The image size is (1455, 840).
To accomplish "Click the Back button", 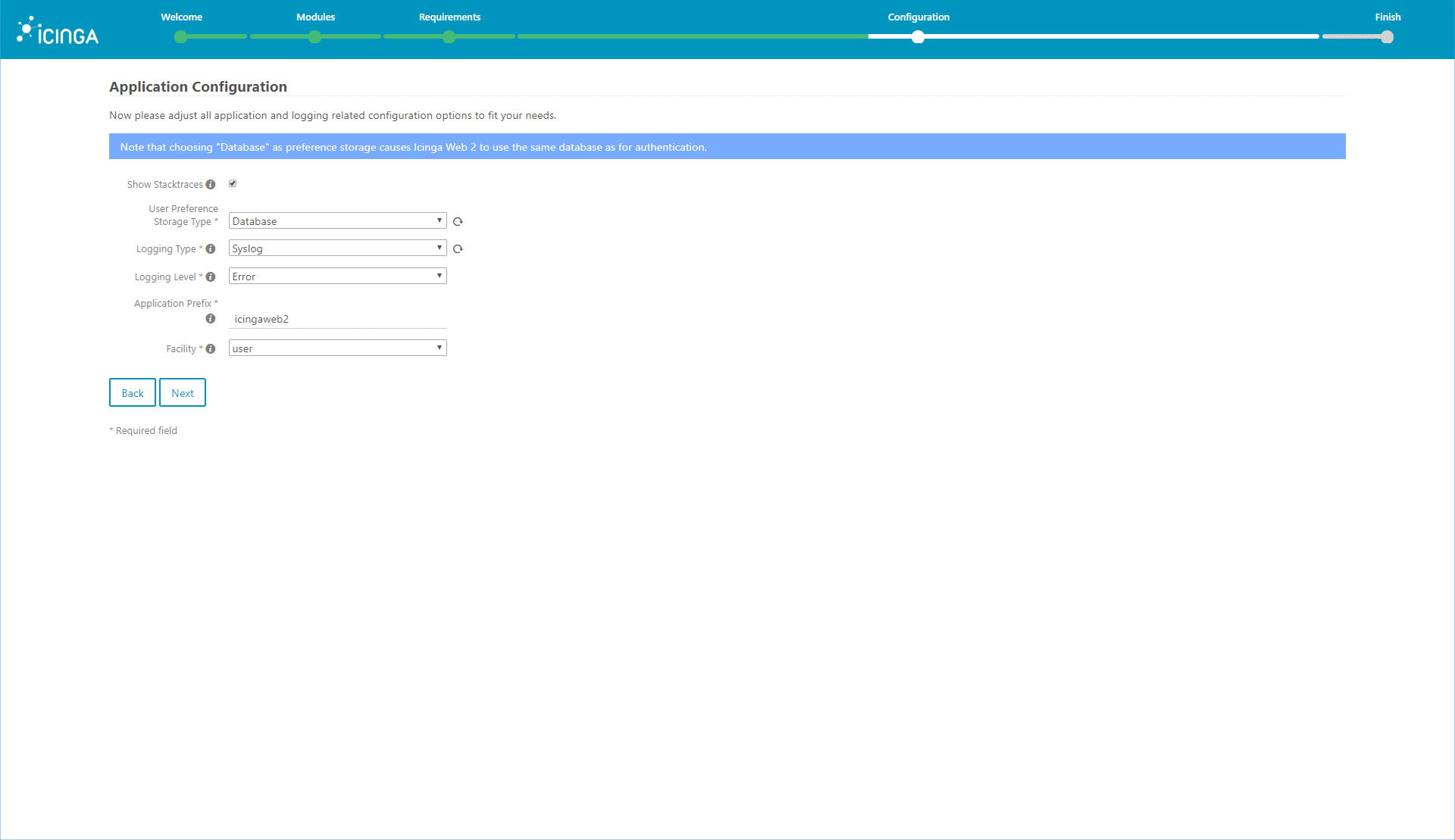I will point(133,393).
